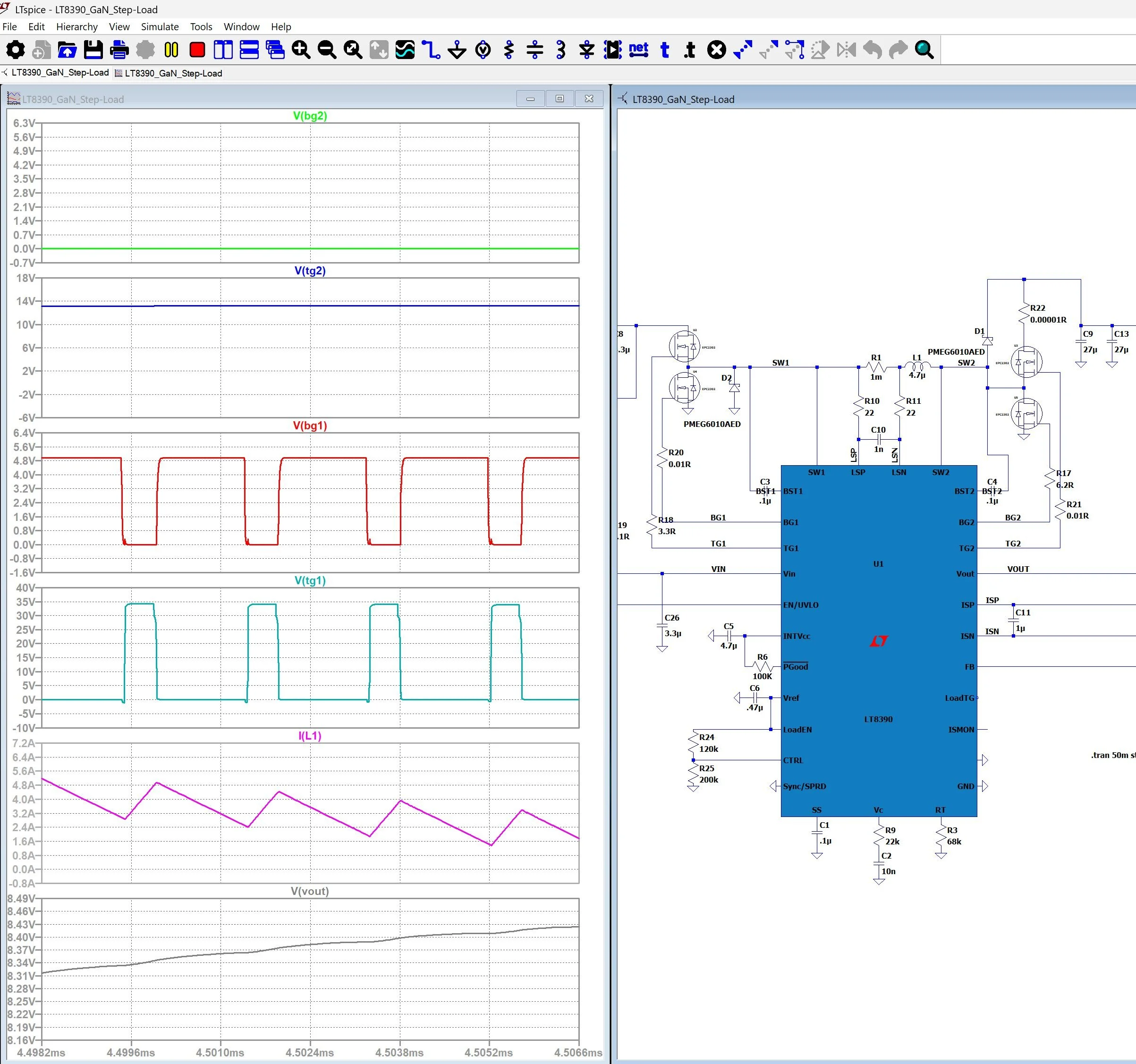The width and height of the screenshot is (1136, 1064).
Task: Zoom to fit the full schematic
Action: (353, 50)
